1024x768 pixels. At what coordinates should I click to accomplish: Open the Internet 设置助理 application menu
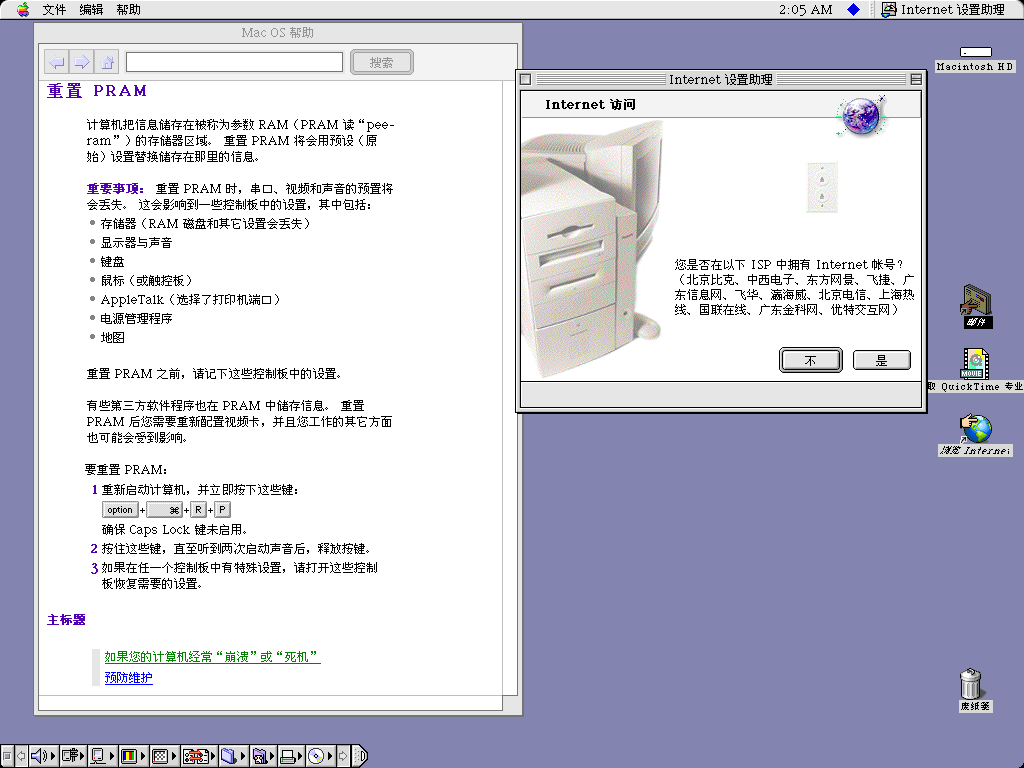coord(943,10)
